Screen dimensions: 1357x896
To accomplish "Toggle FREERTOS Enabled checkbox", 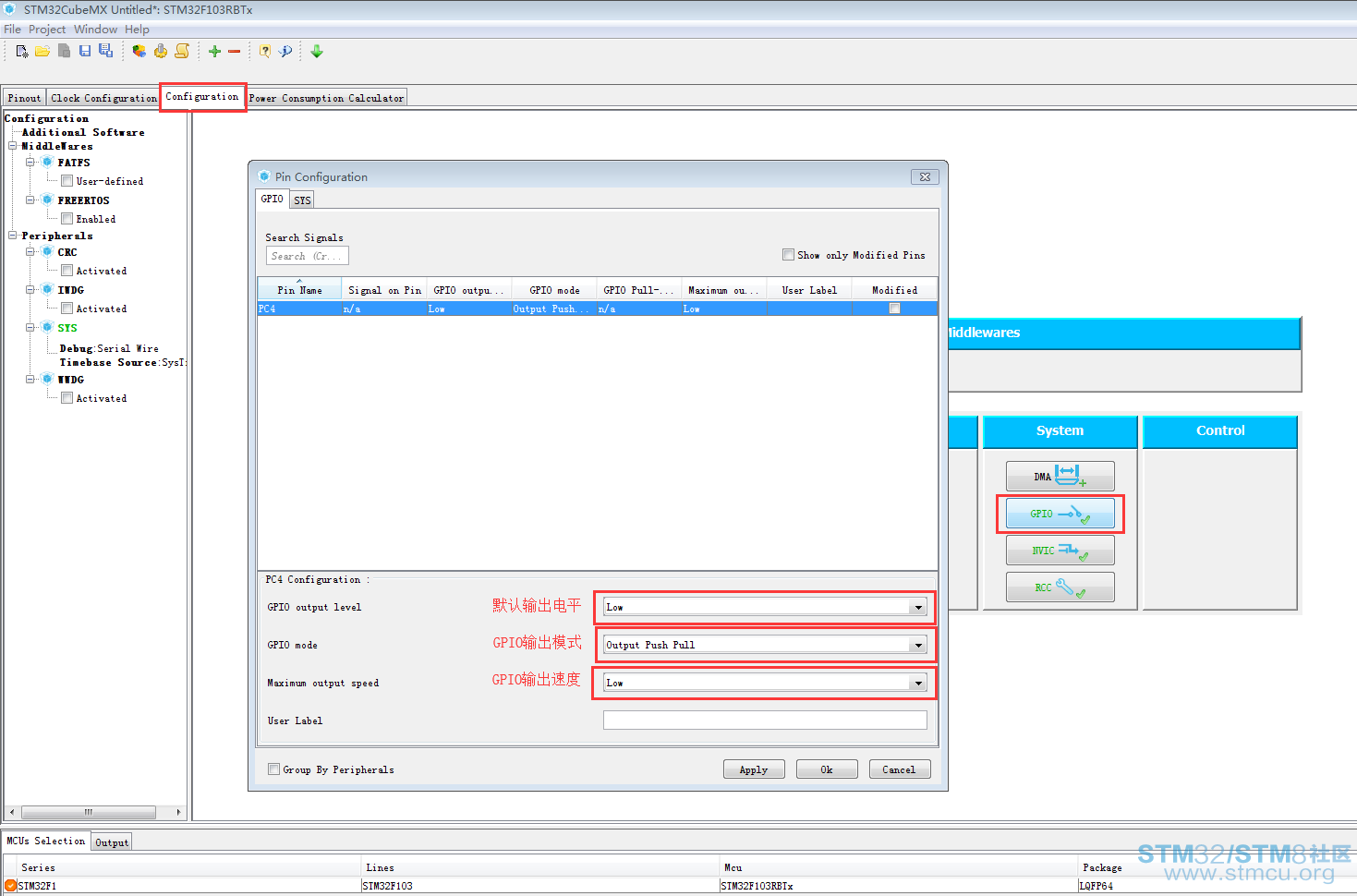I will 67,219.
